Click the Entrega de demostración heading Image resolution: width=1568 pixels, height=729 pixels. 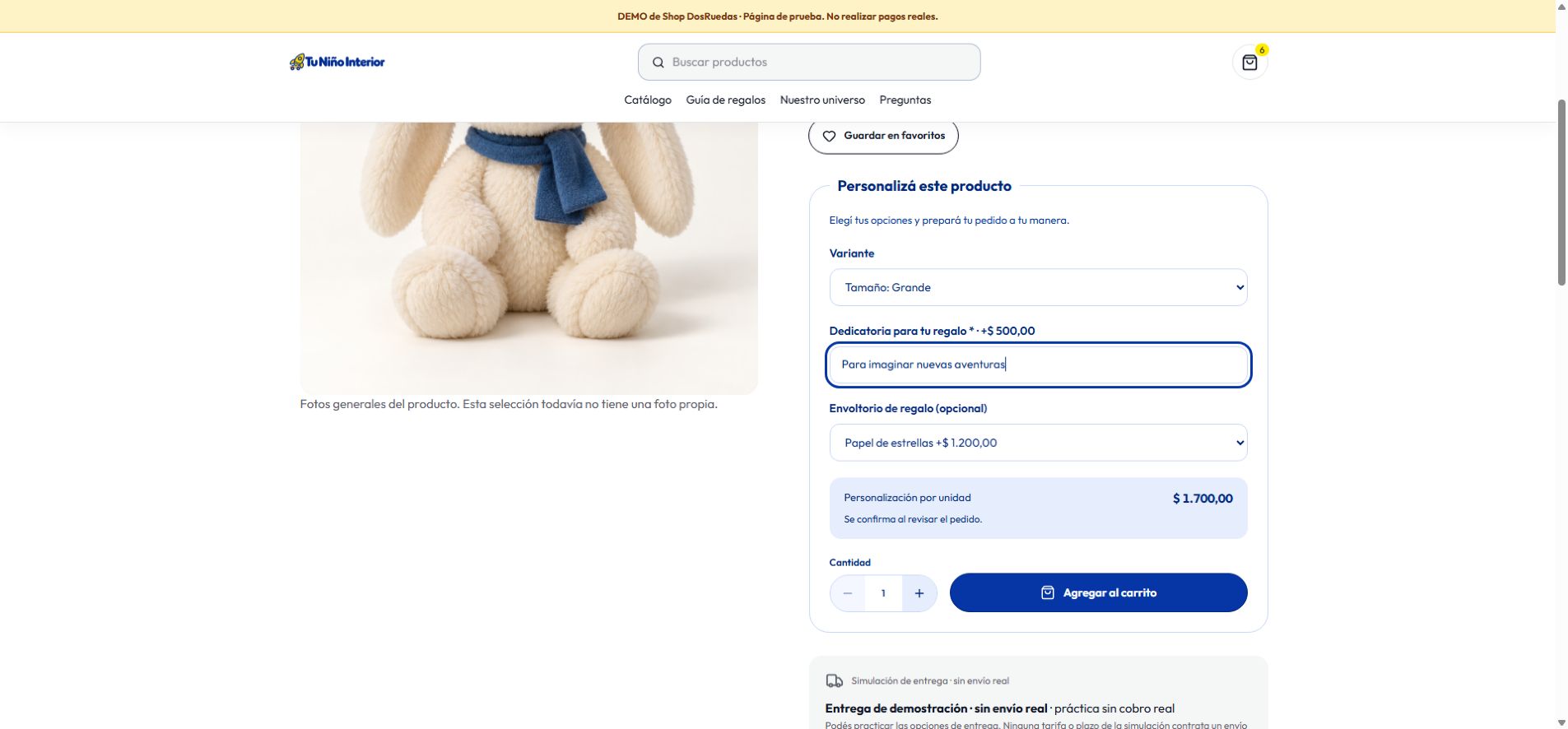point(937,708)
